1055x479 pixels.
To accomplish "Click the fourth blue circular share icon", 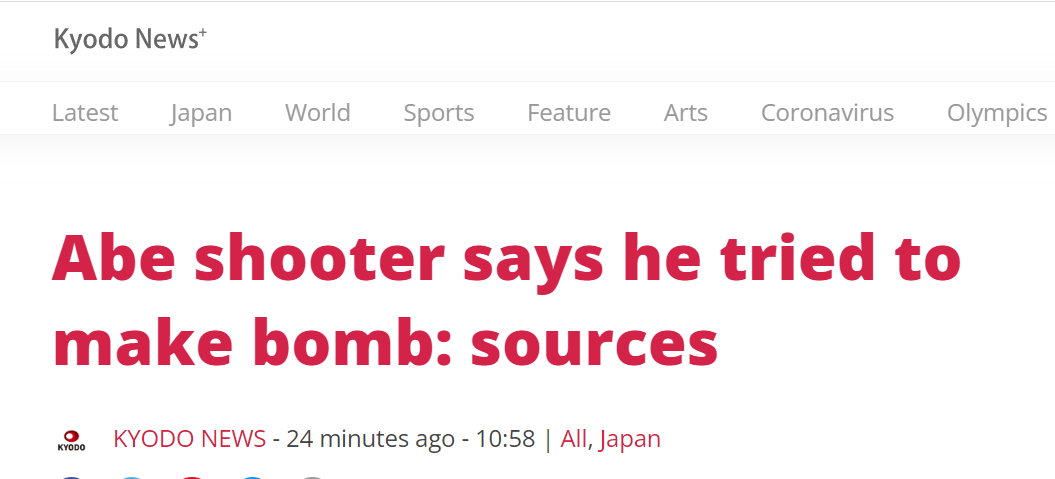I will click(x=252, y=477).
